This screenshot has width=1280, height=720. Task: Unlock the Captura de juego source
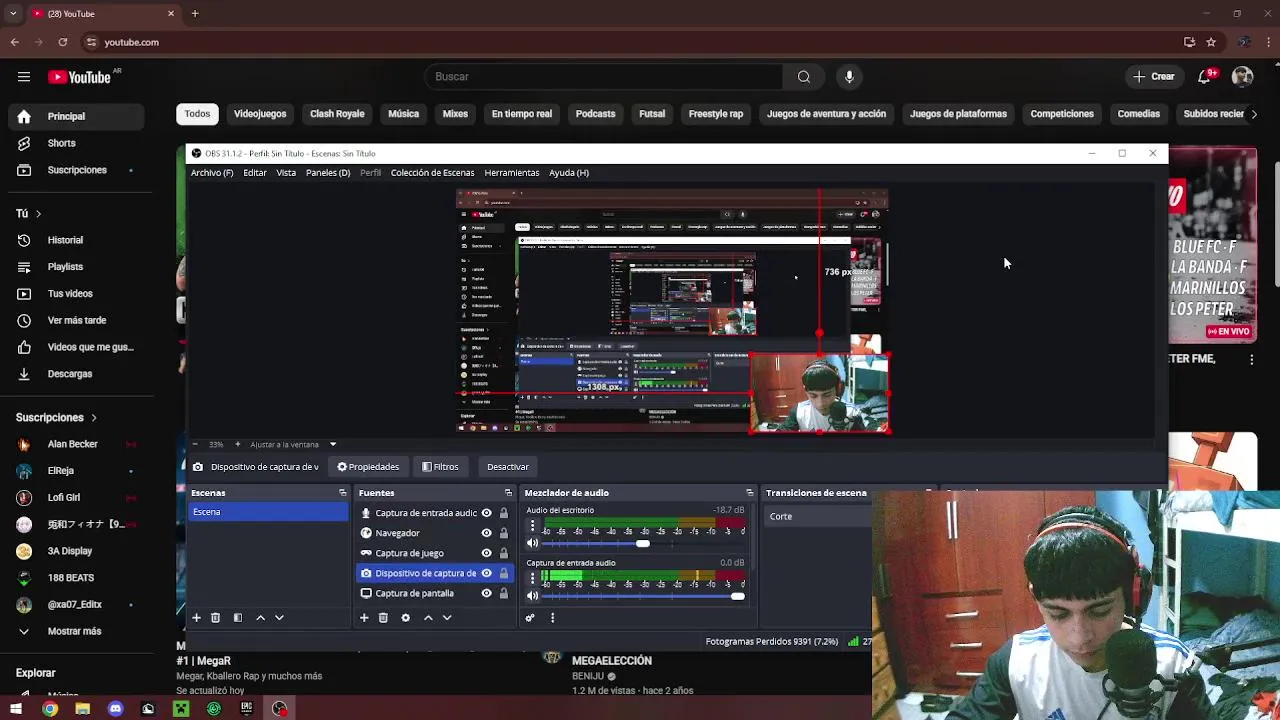(503, 553)
